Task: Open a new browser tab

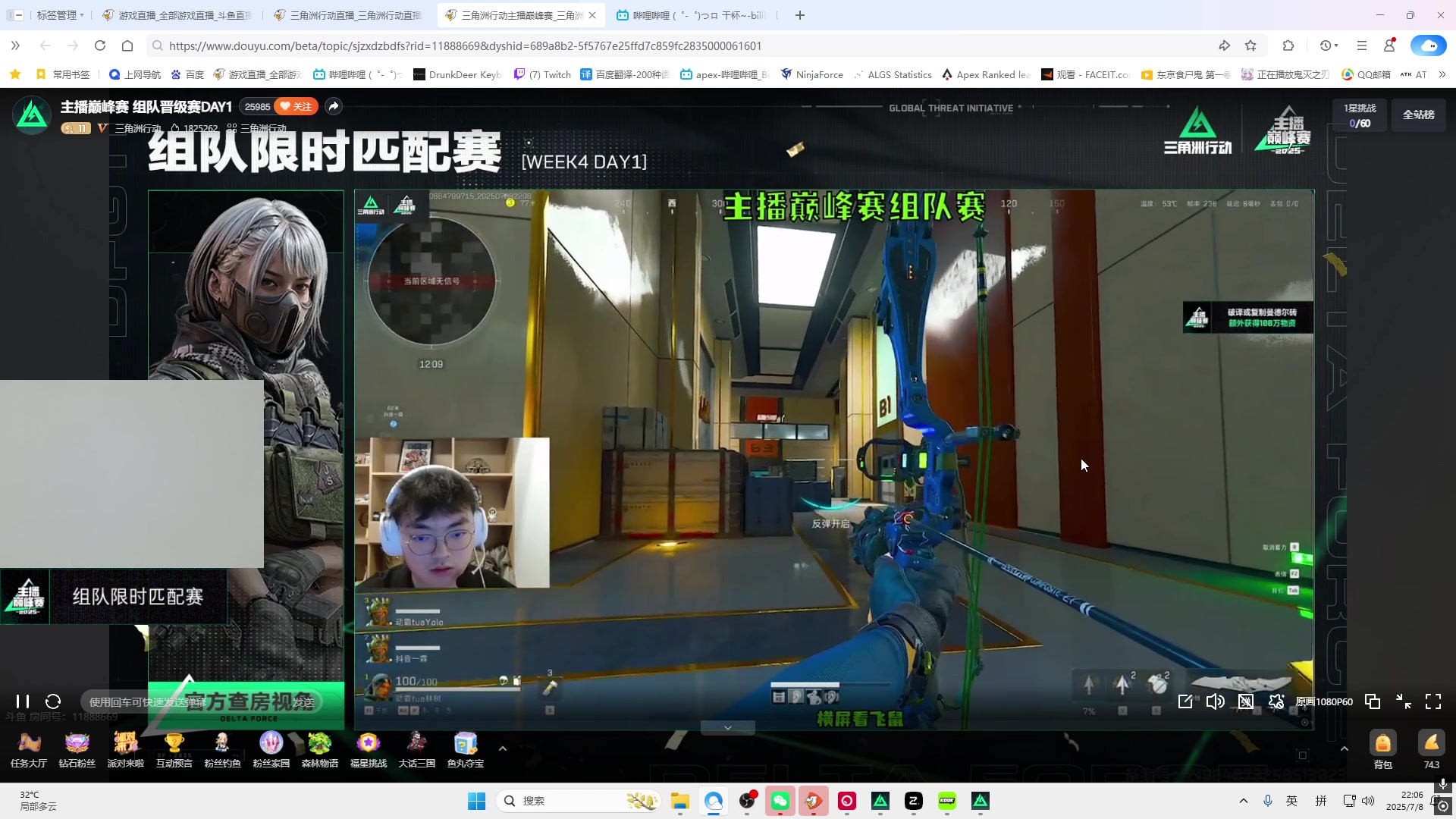Action: tap(800, 15)
